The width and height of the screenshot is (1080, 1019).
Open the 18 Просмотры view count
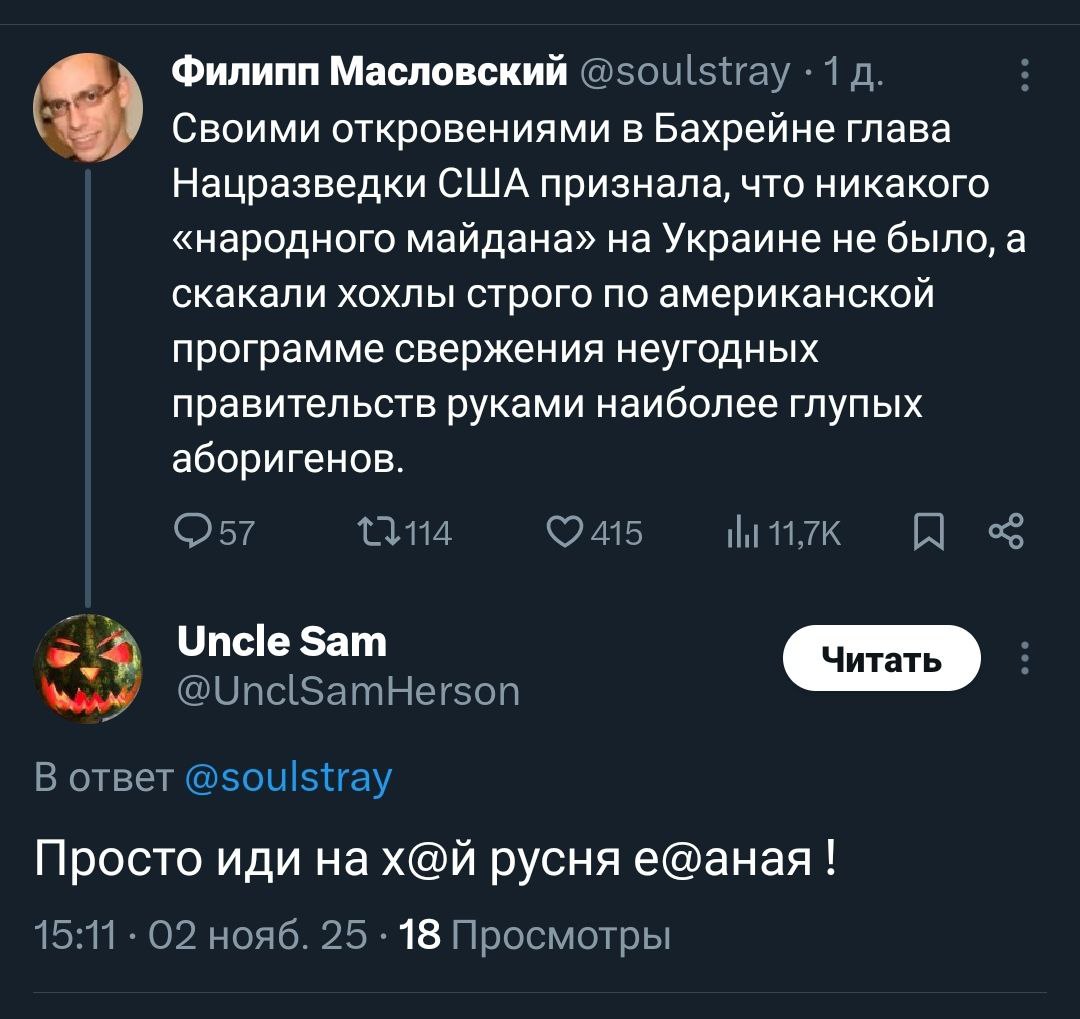[534, 937]
